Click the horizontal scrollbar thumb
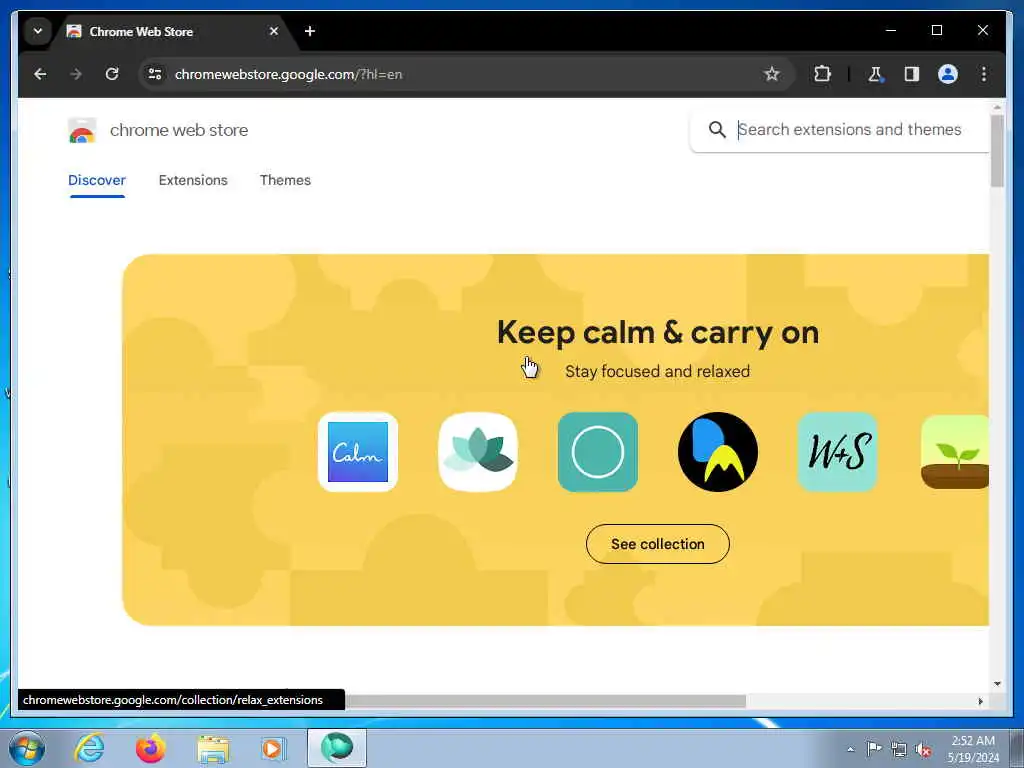Image resolution: width=1024 pixels, height=768 pixels. (545, 701)
